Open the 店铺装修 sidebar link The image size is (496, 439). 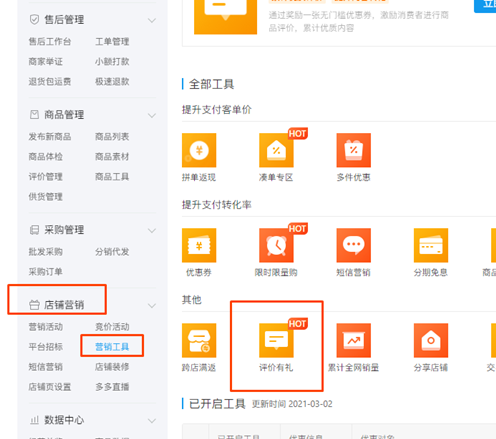112,367
